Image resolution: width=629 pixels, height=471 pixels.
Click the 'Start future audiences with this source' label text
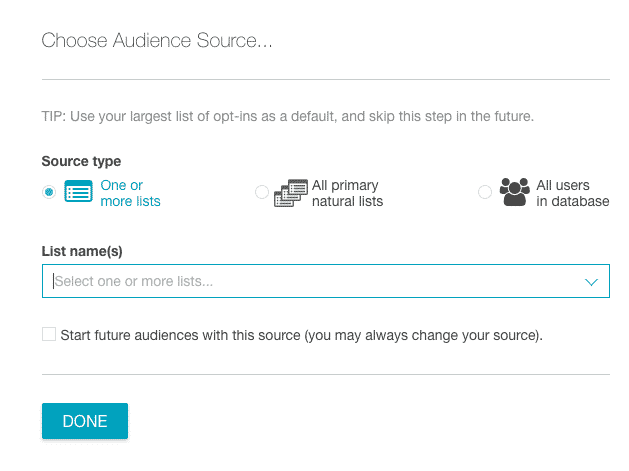(x=302, y=335)
